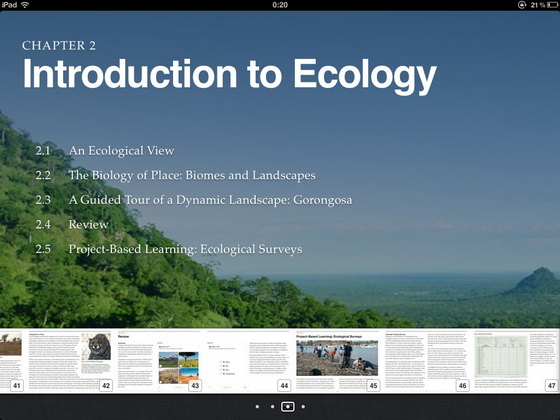Image resolution: width=560 pixels, height=420 pixels.
Task: Select the page 44 number badge
Action: click(284, 386)
